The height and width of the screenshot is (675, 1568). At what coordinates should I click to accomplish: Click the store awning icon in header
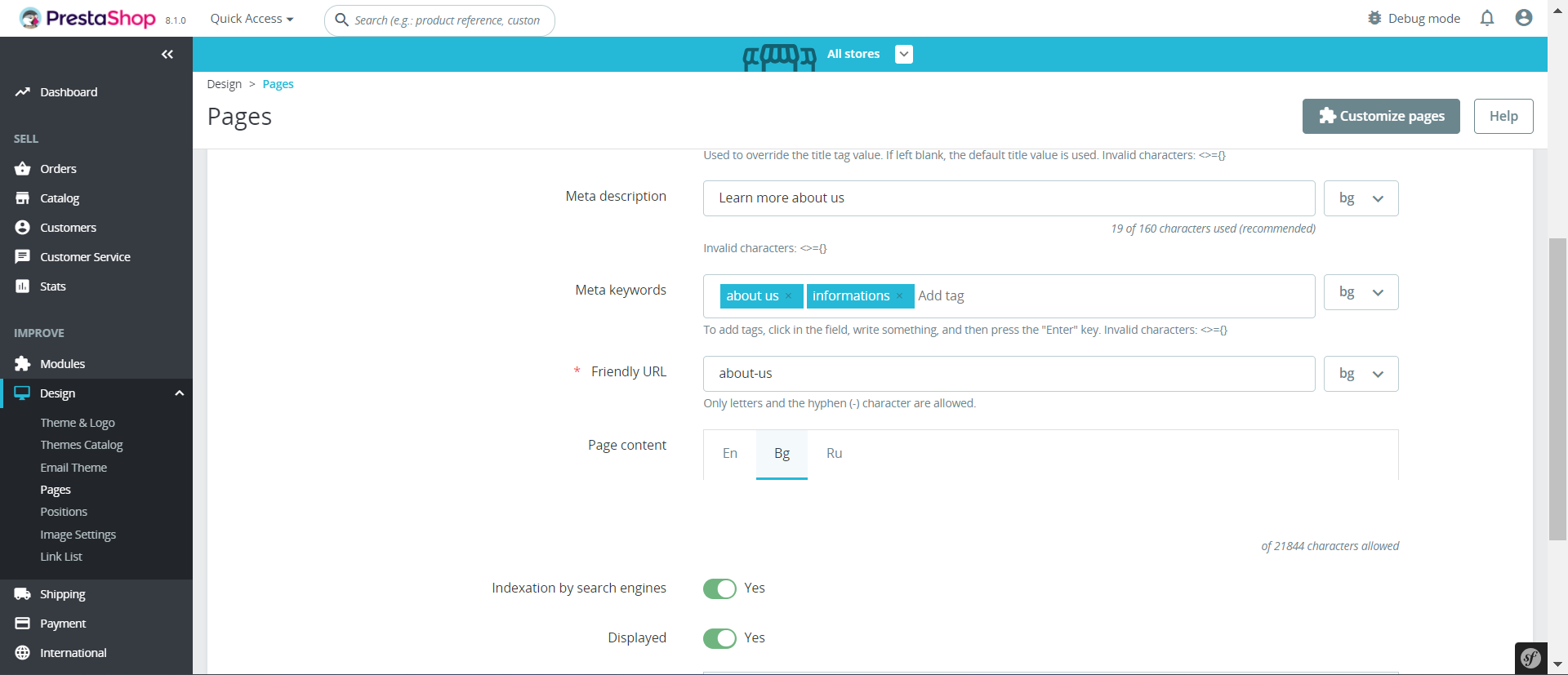coord(779,56)
